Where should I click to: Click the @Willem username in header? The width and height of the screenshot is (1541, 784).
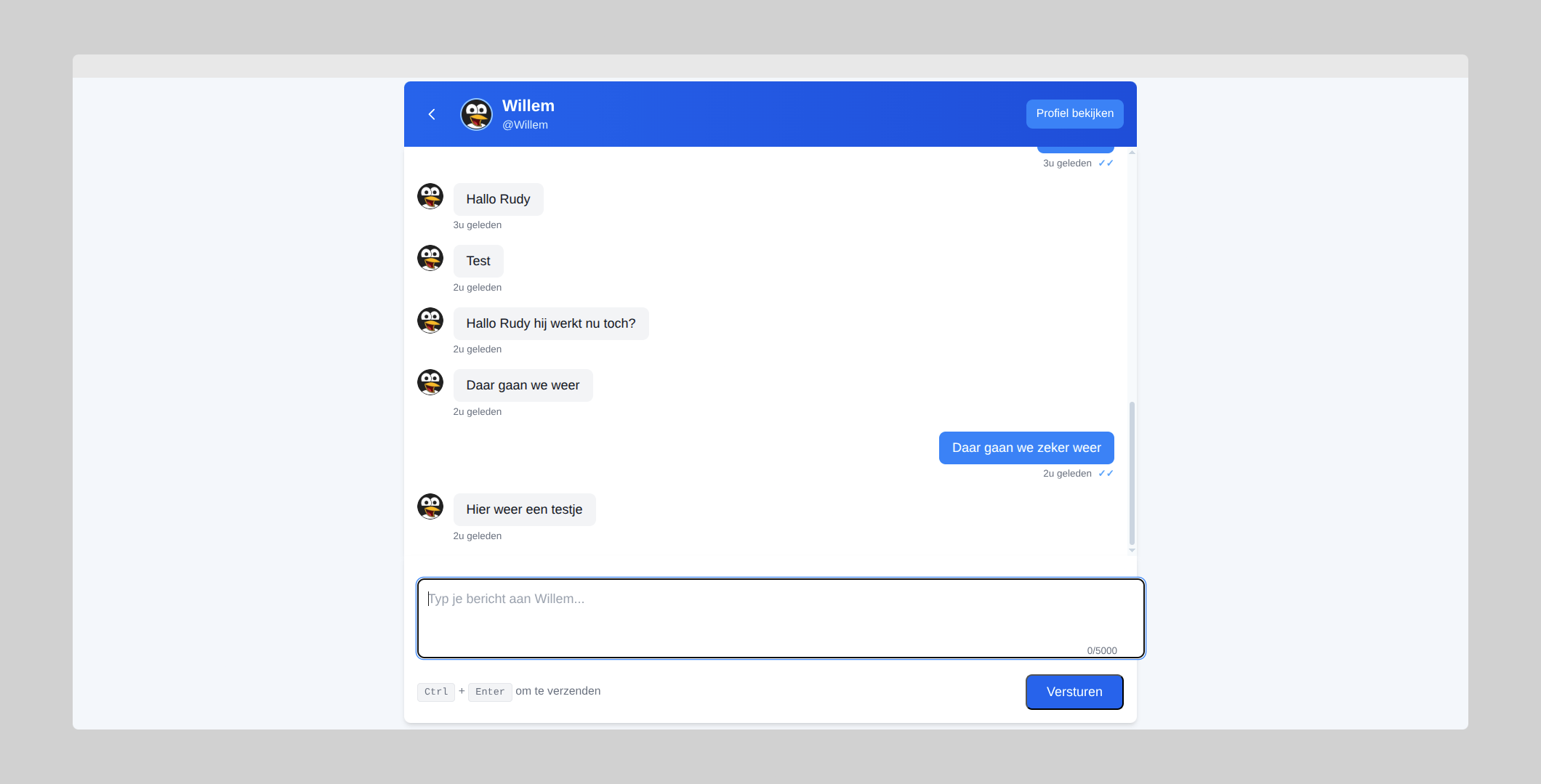click(525, 125)
